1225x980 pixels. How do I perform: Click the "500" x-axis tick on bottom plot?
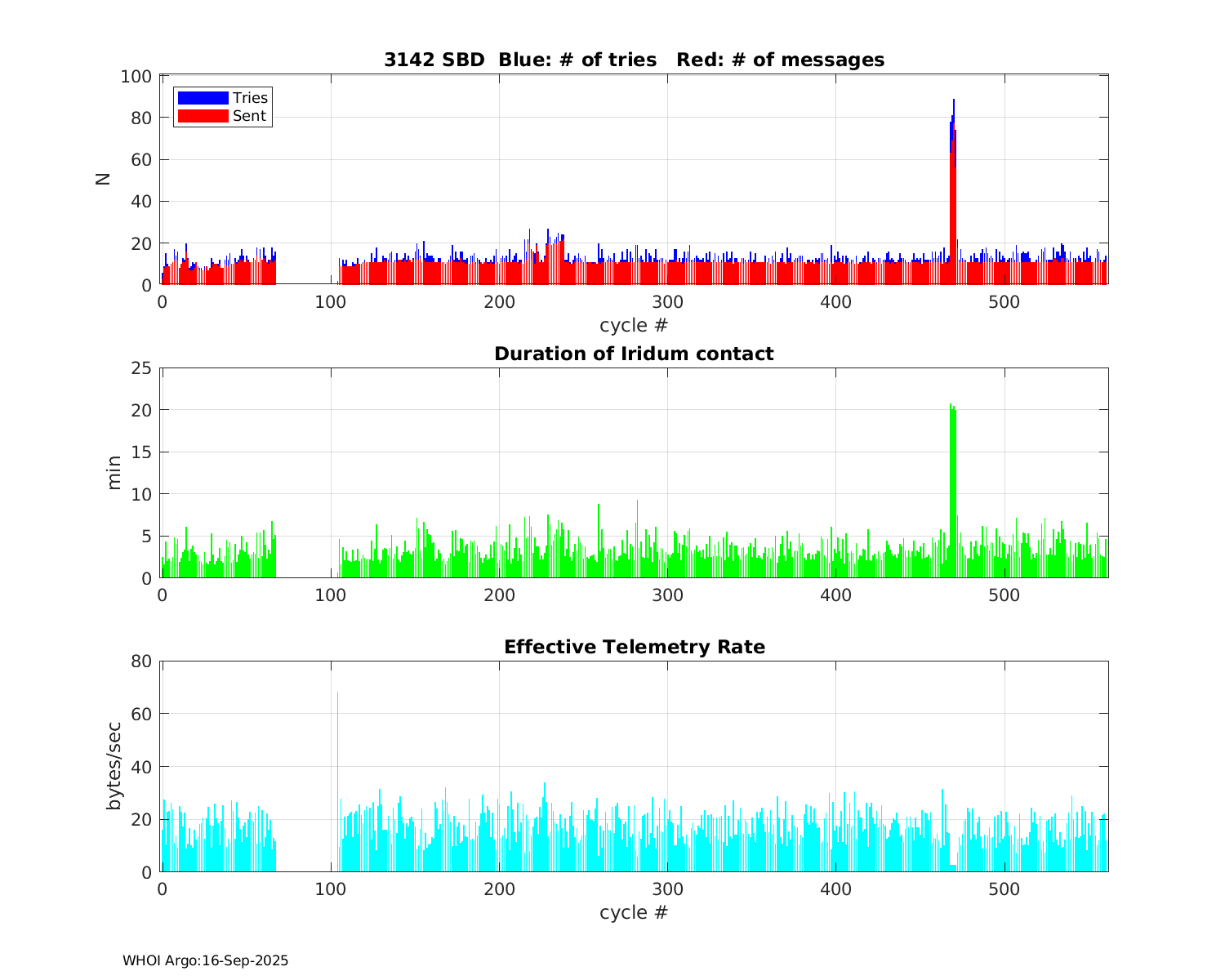pyautogui.click(x=1004, y=890)
